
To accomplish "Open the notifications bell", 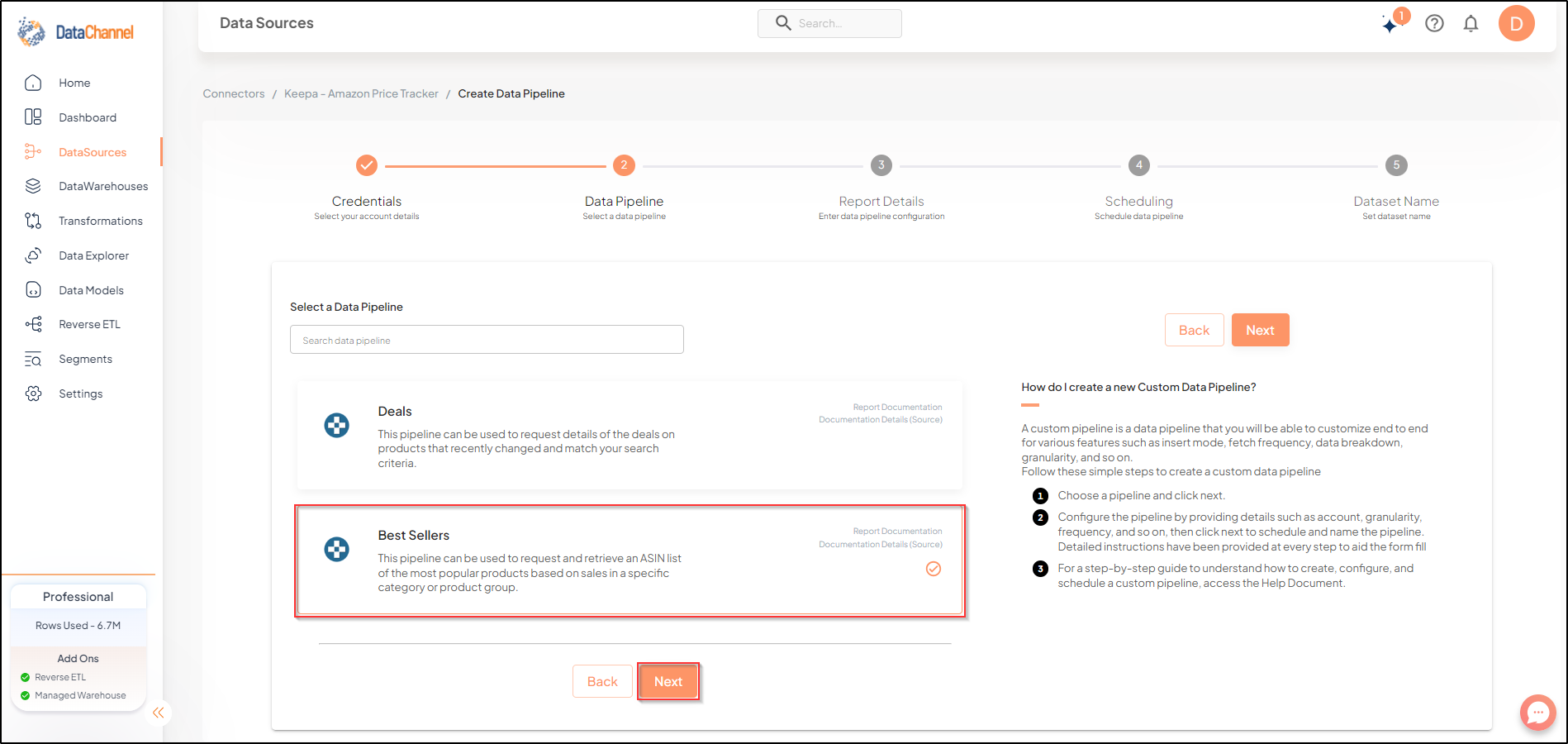I will click(x=1471, y=23).
